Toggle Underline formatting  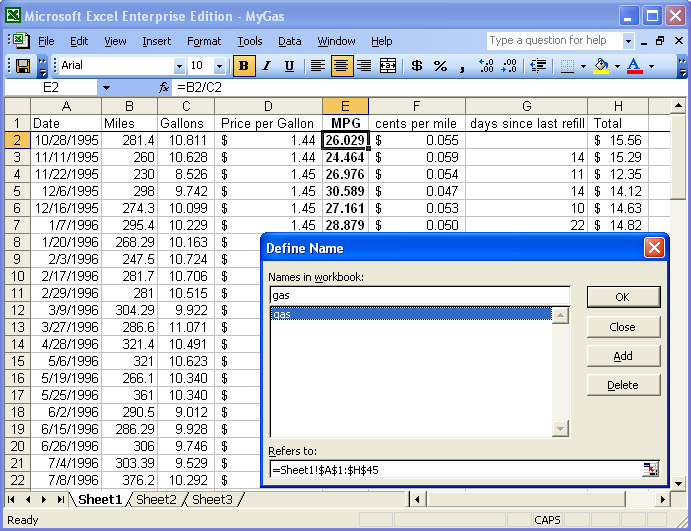[289, 66]
